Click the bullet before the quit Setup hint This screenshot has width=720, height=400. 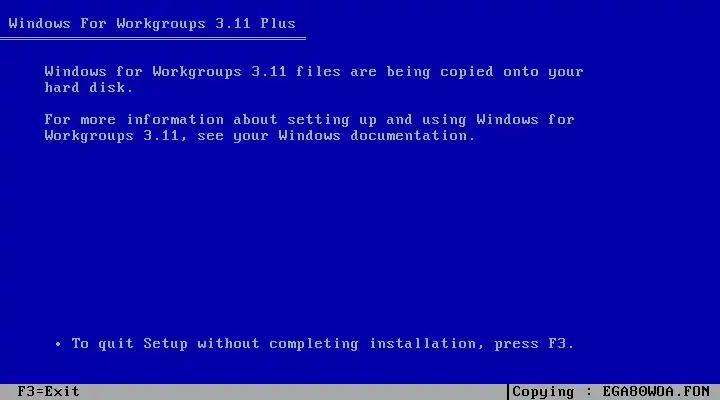(x=58, y=344)
